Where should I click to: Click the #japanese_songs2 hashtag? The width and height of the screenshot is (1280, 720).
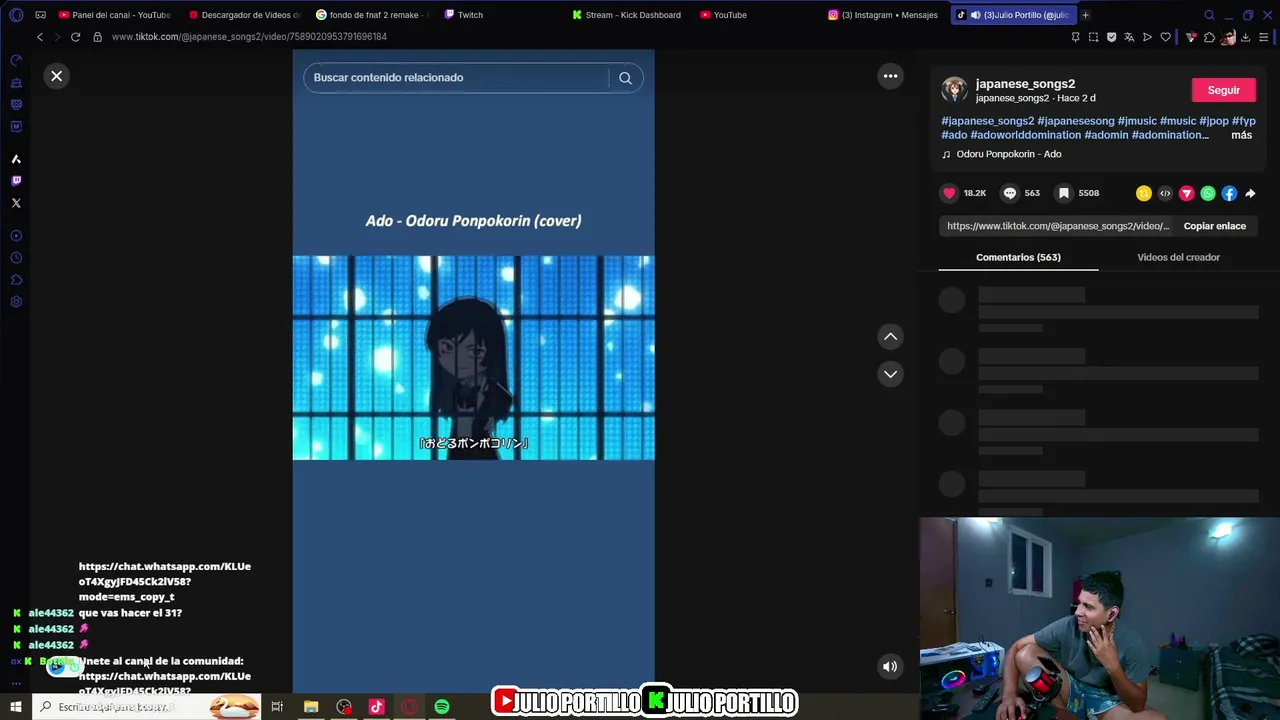tap(987, 121)
